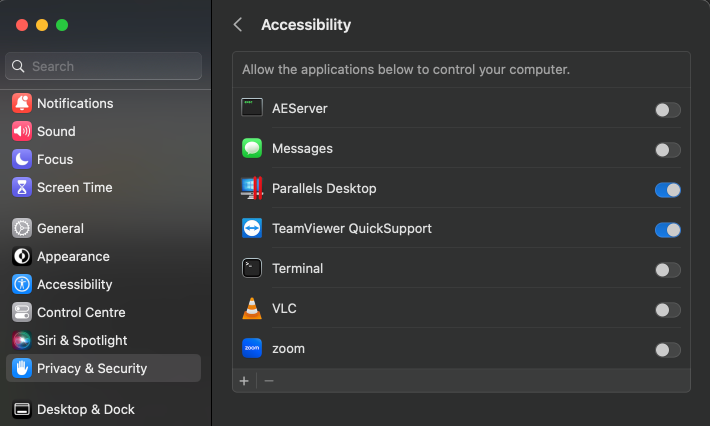Select the zoom row label
Viewport: 710px width, 426px height.
(288, 349)
